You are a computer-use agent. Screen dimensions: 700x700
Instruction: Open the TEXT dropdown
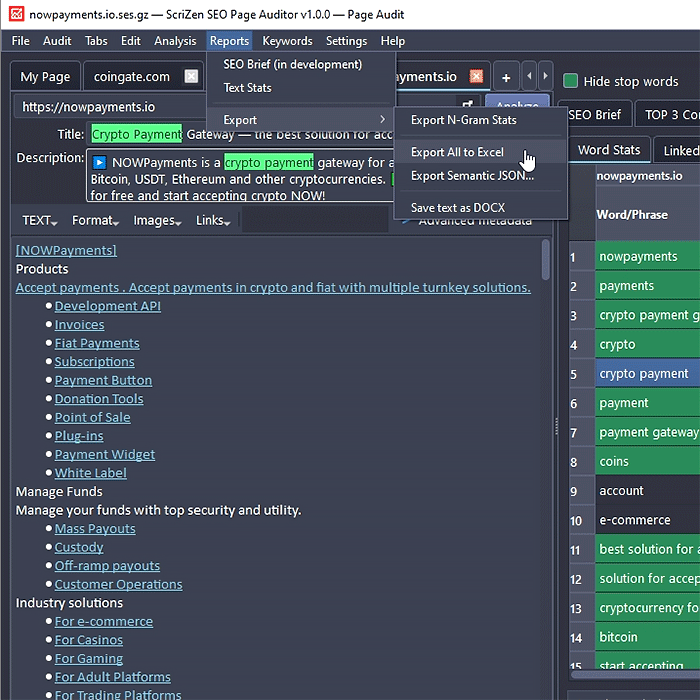point(40,220)
